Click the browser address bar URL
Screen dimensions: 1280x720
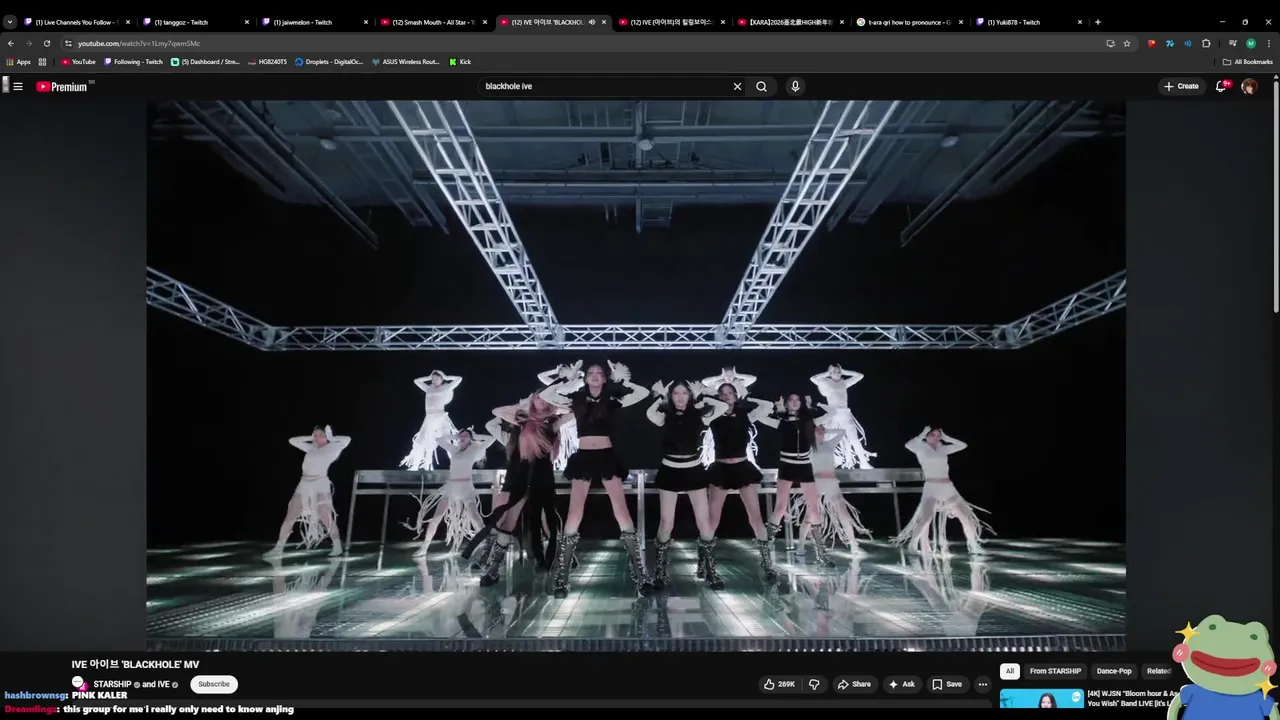point(139,43)
